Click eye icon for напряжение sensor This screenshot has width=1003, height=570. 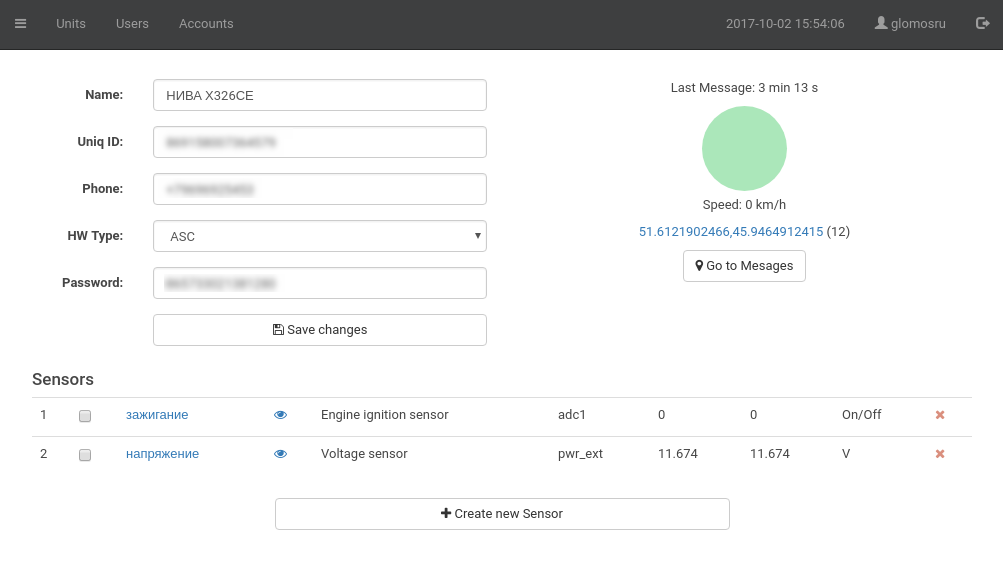280,454
